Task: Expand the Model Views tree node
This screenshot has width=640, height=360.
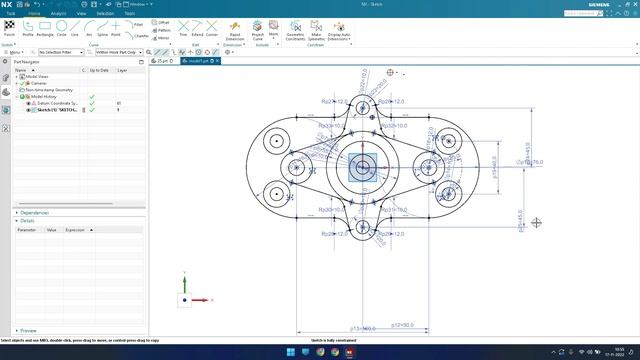Action: click(x=17, y=77)
